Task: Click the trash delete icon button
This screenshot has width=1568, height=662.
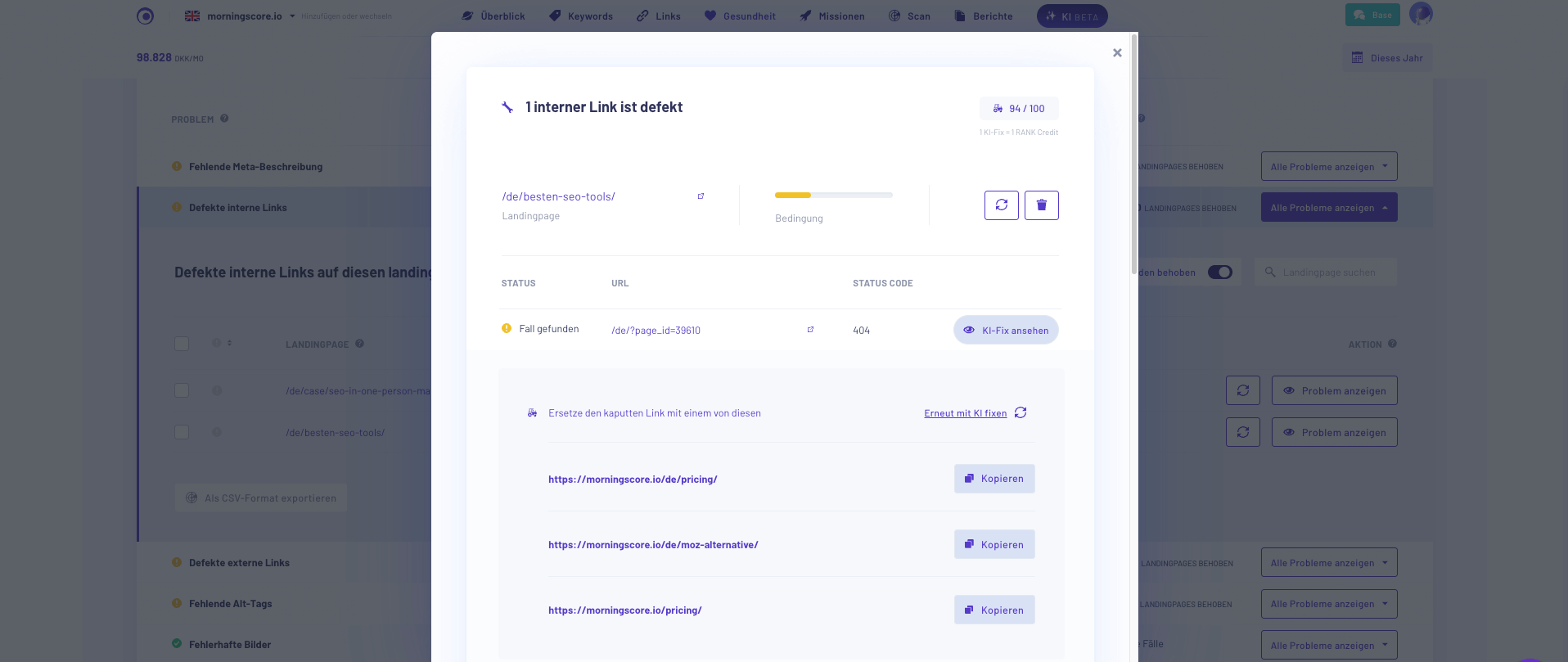Action: (x=1042, y=205)
